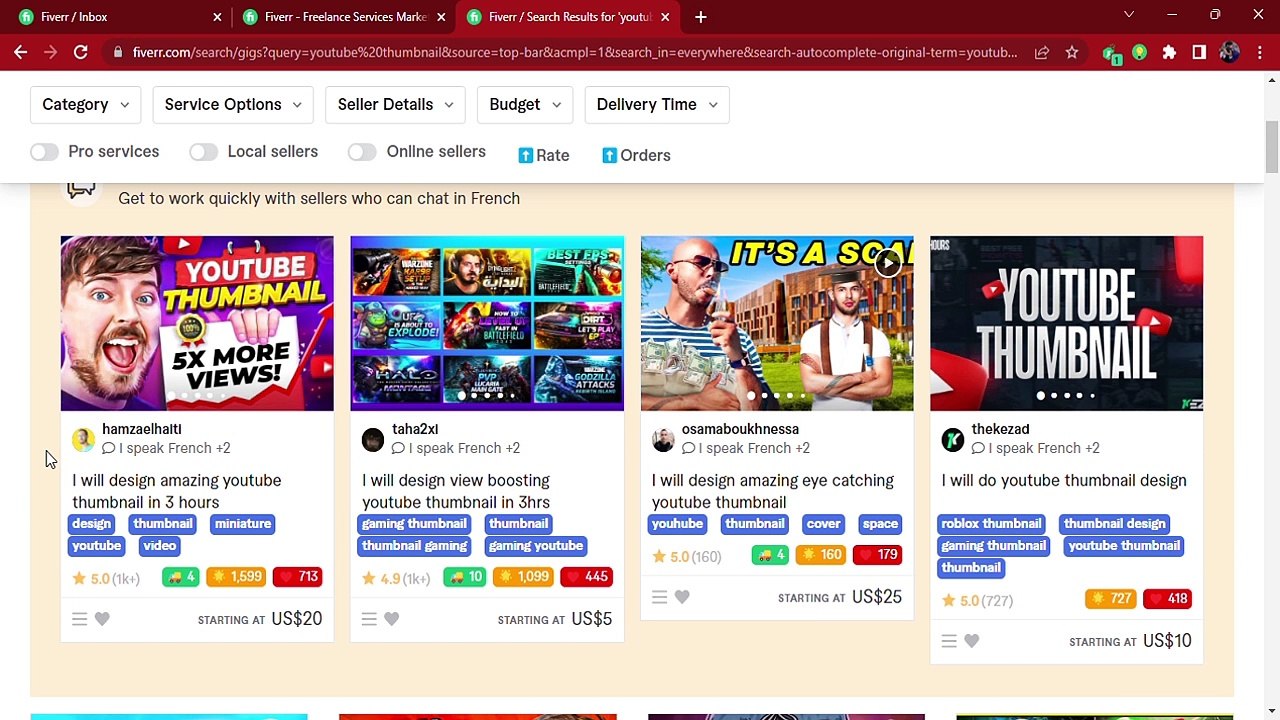Screen dimensions: 1280x720
Task: Click the heart icon on taha2xi gig
Action: [x=392, y=619]
